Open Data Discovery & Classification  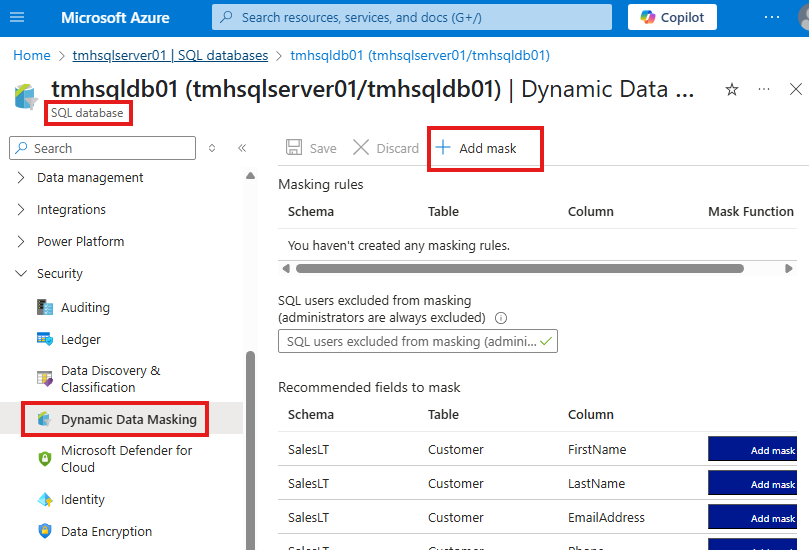110,379
